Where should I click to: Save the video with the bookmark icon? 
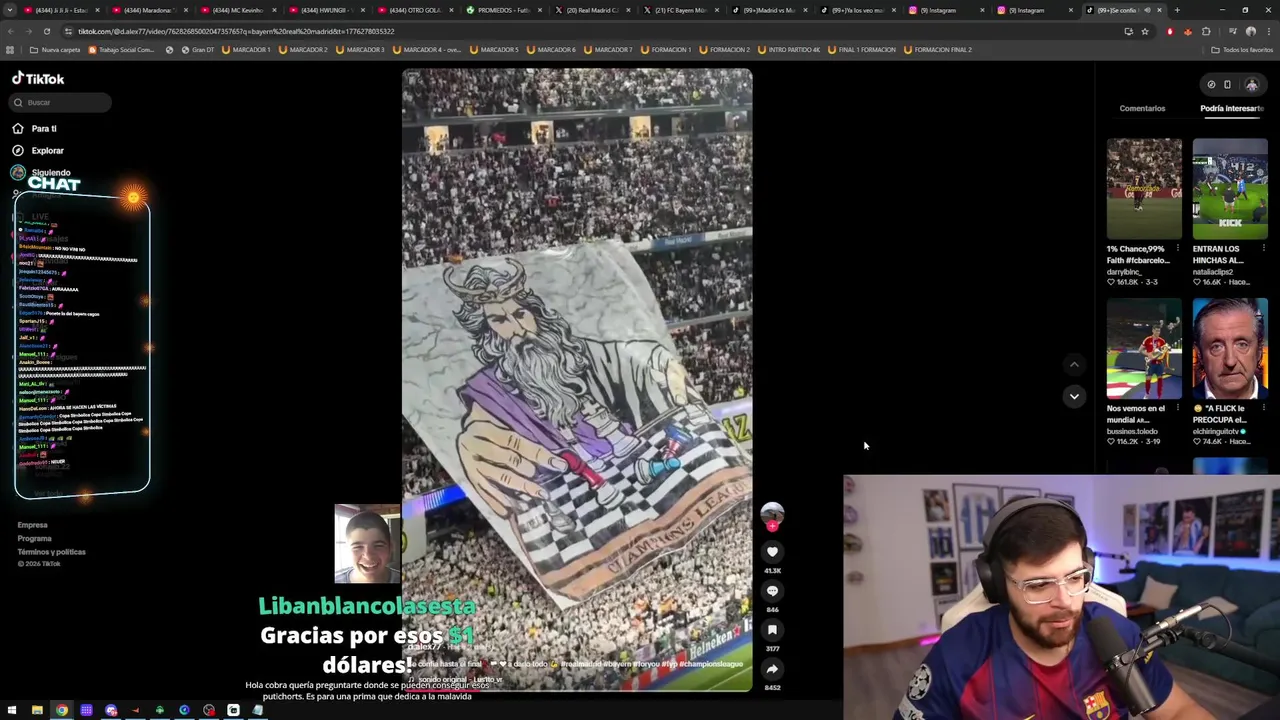click(772, 630)
